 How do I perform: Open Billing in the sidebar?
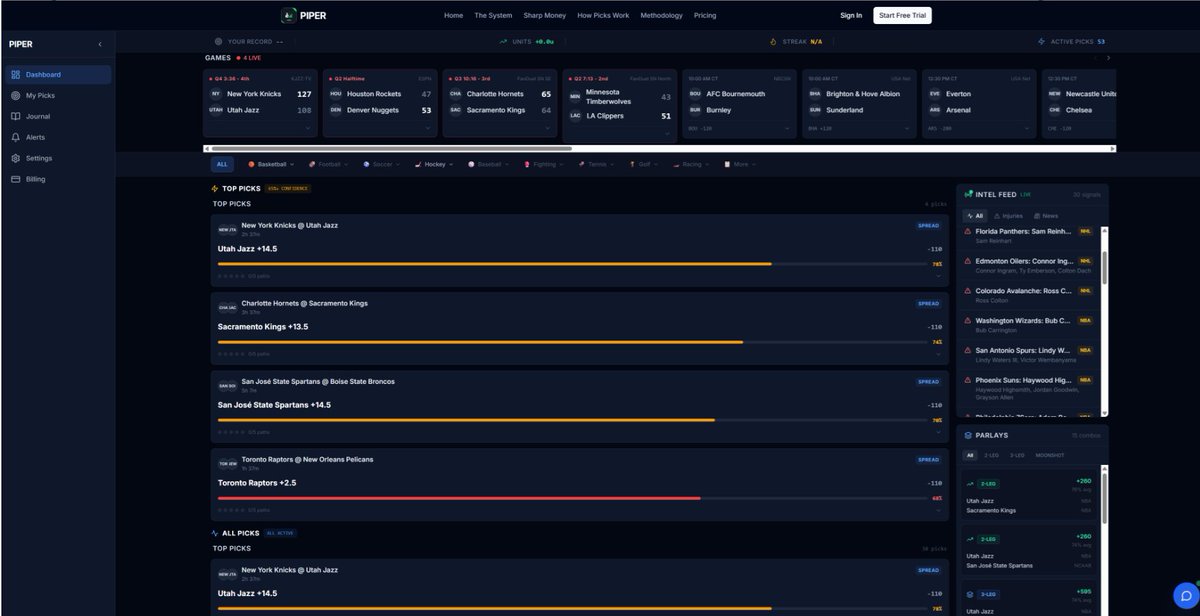pos(57,180)
